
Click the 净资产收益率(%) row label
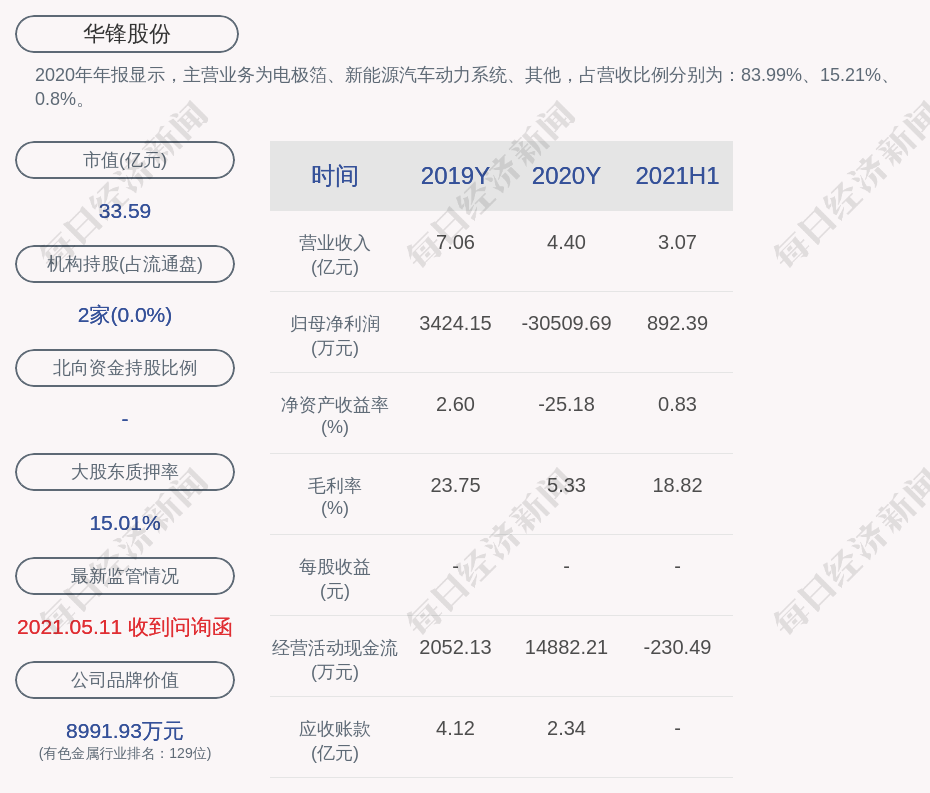335,416
